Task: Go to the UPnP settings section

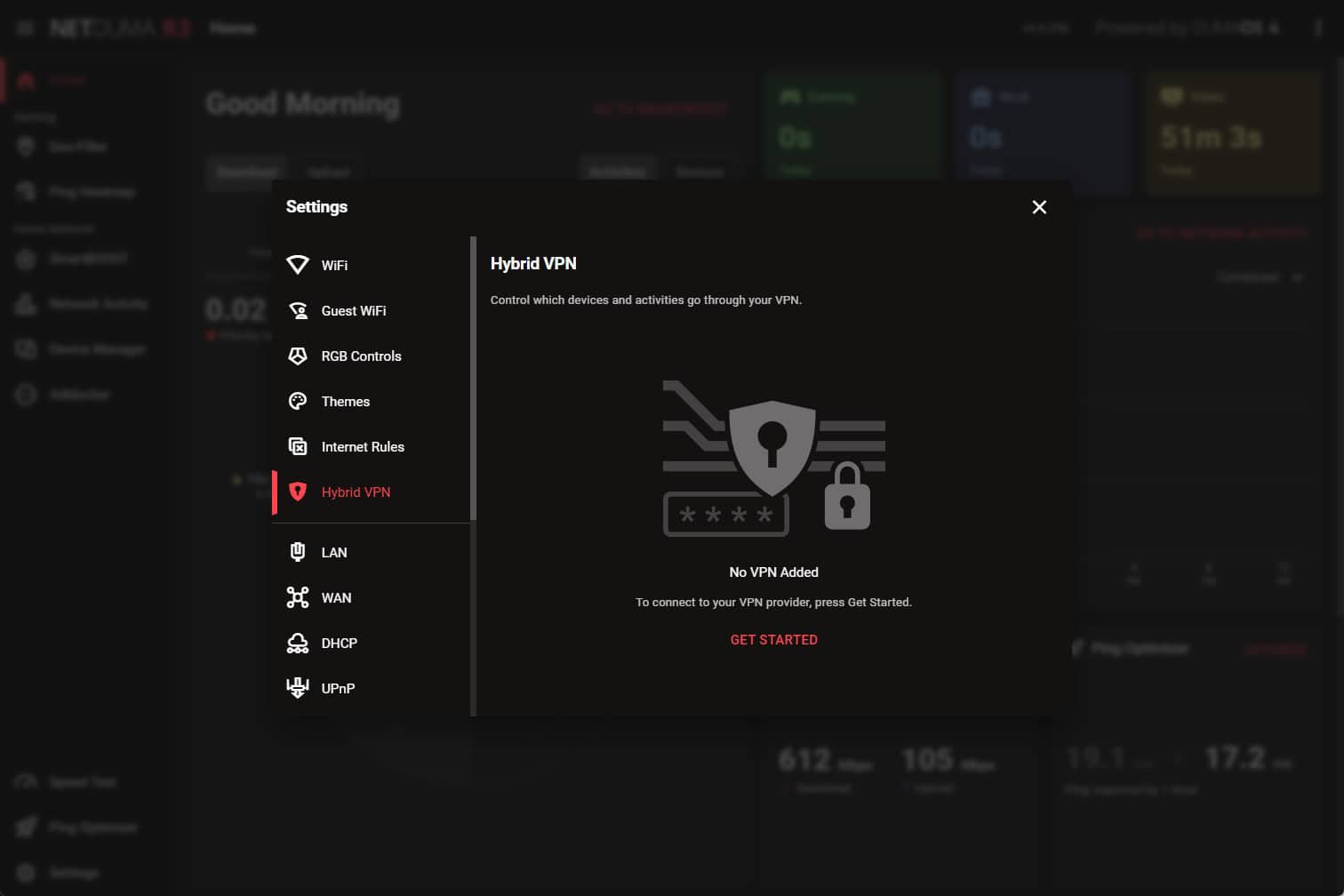Action: [x=338, y=688]
